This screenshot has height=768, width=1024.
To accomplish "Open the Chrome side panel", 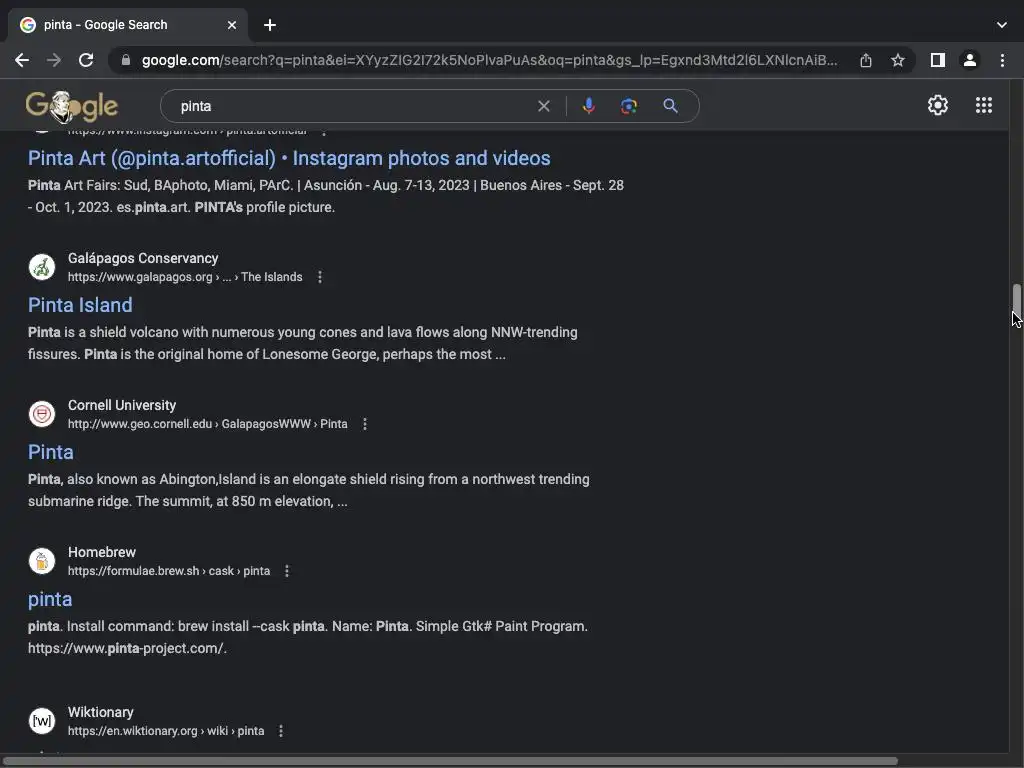I will coord(938,60).
